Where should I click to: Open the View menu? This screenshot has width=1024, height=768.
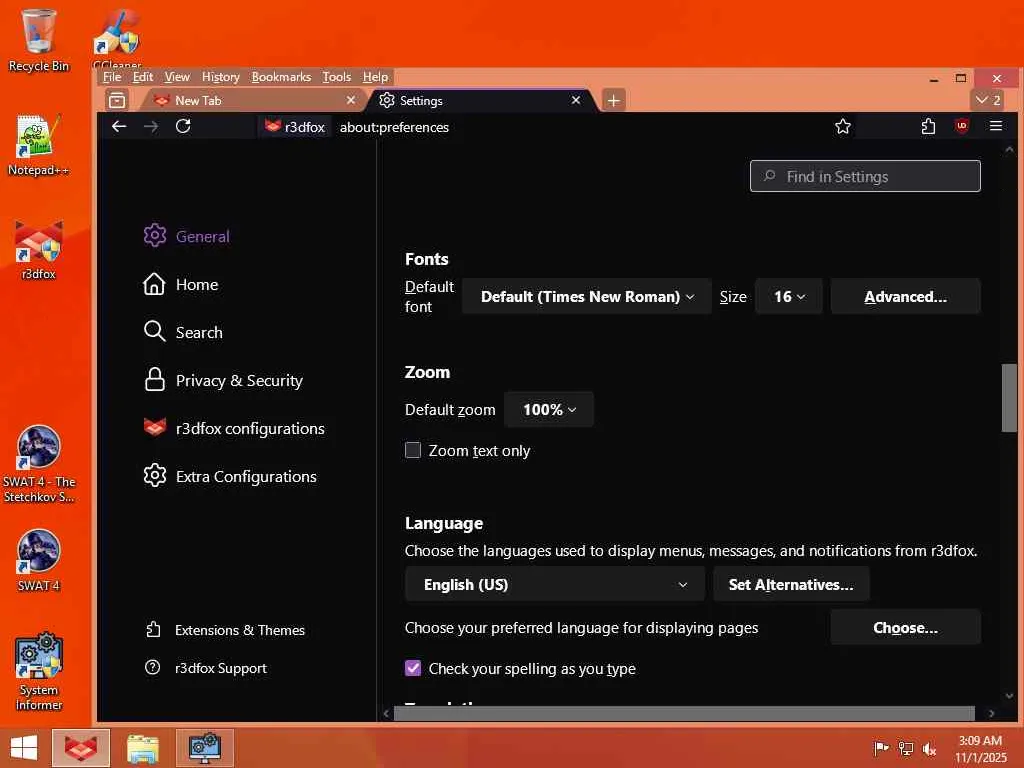click(x=177, y=76)
